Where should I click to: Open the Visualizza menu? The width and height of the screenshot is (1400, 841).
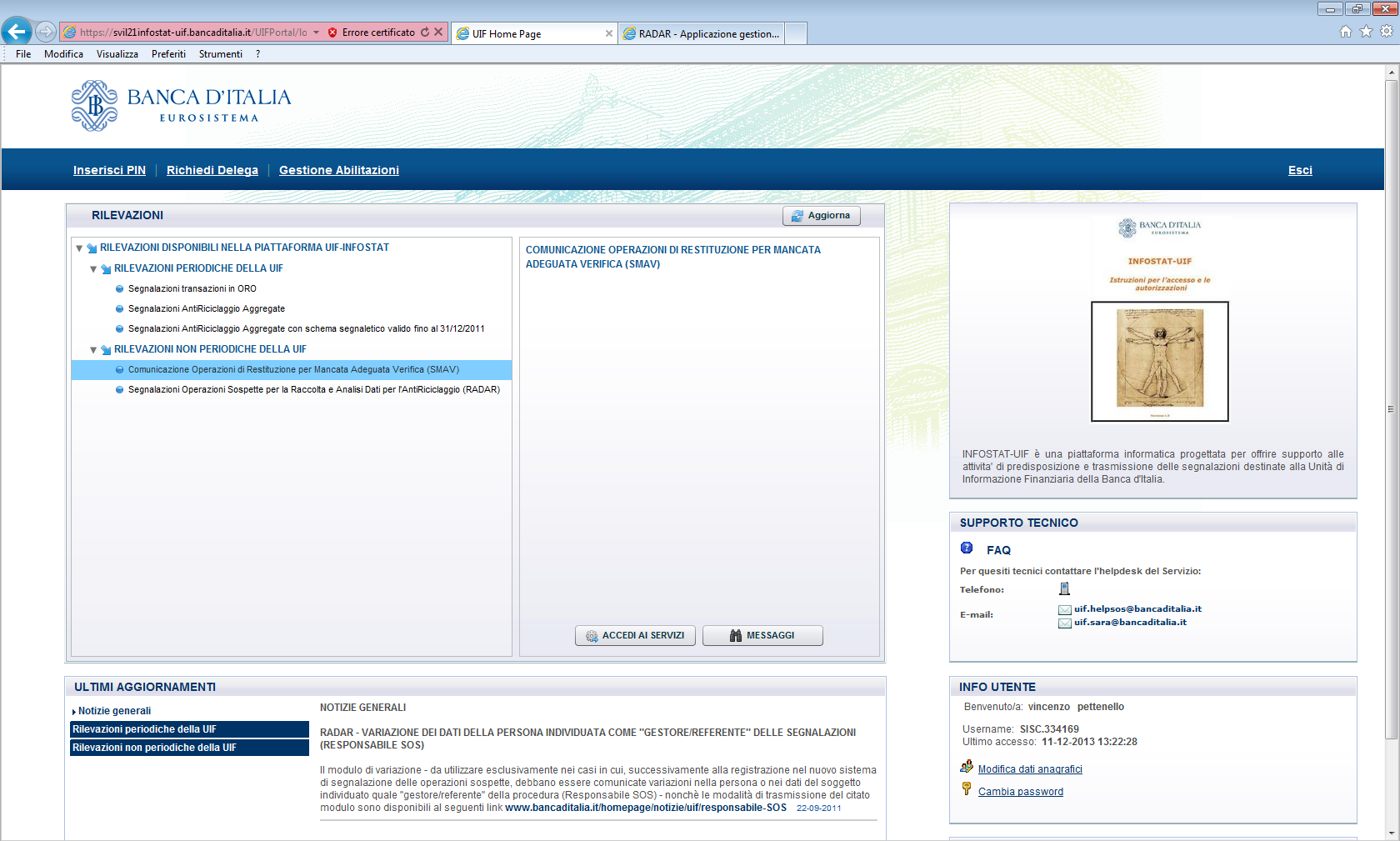point(117,54)
